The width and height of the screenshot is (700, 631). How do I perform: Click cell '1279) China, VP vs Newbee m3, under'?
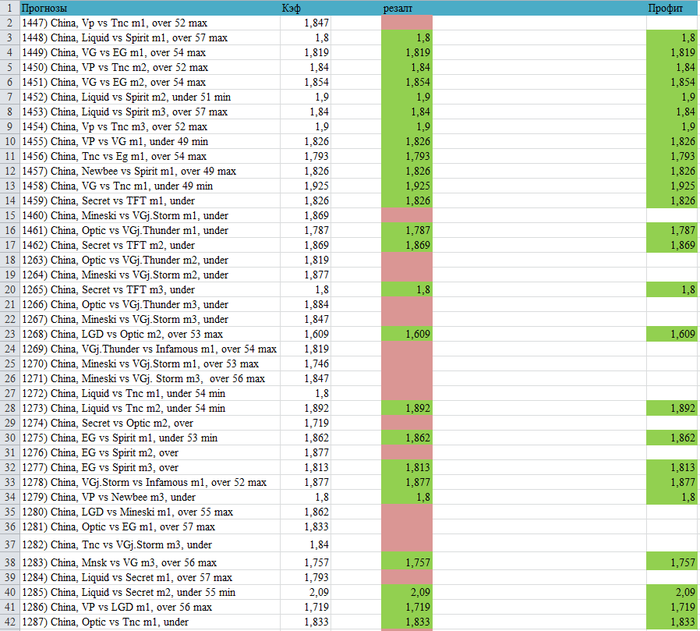(x=150, y=497)
